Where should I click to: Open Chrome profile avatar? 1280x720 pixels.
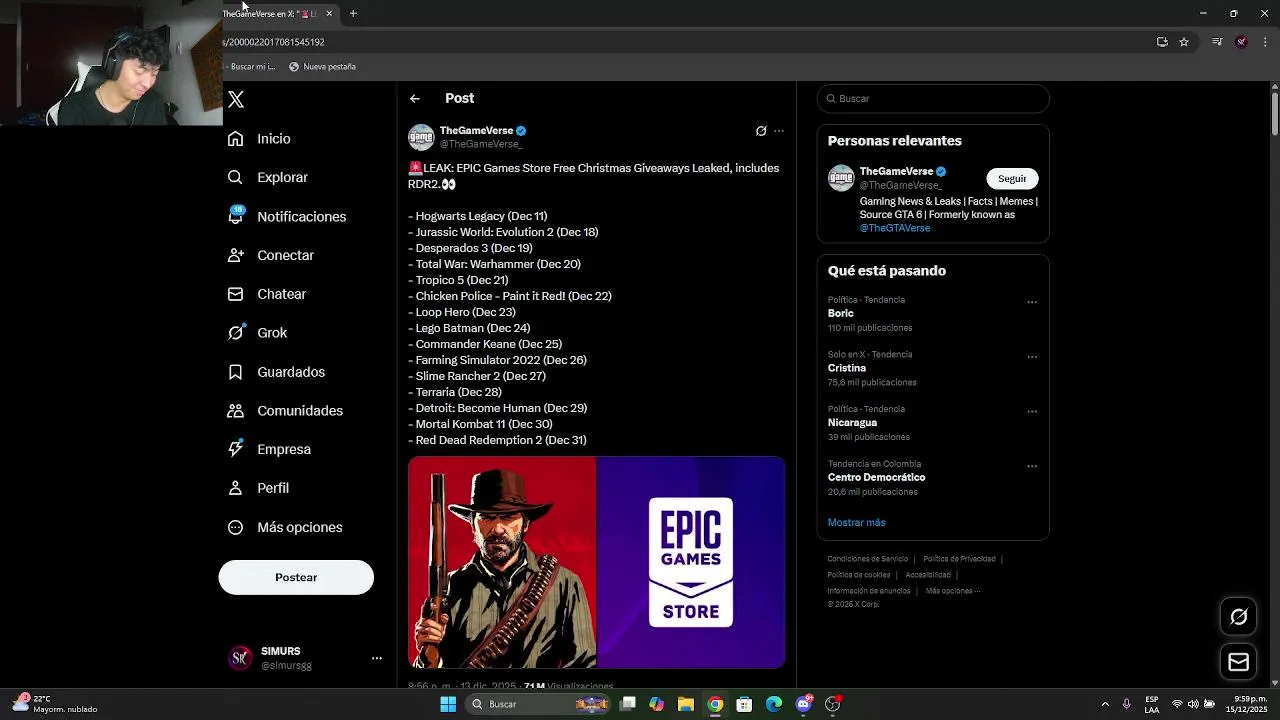(x=1241, y=42)
